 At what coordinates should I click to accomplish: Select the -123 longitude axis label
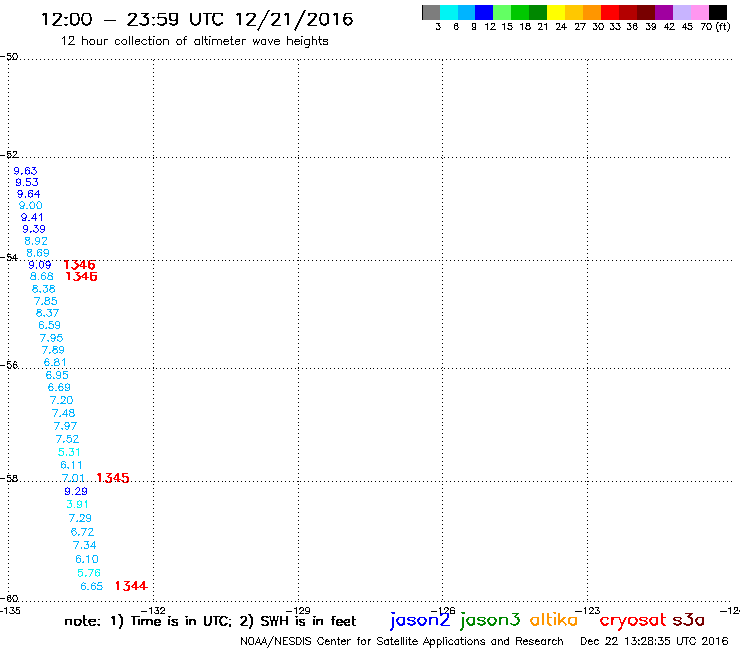click(x=588, y=611)
